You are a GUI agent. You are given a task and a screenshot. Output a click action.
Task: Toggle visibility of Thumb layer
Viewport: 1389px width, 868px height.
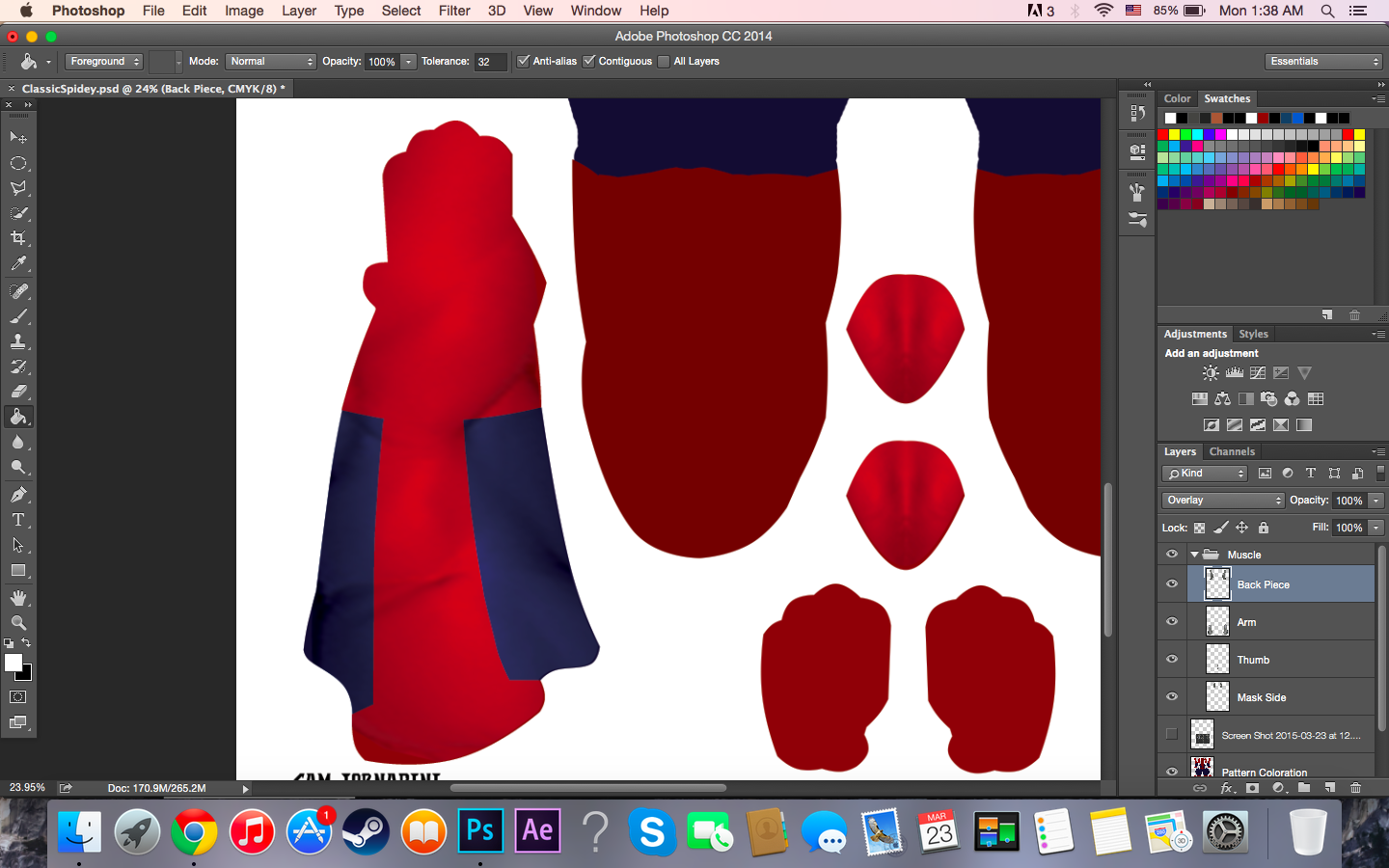click(1172, 660)
